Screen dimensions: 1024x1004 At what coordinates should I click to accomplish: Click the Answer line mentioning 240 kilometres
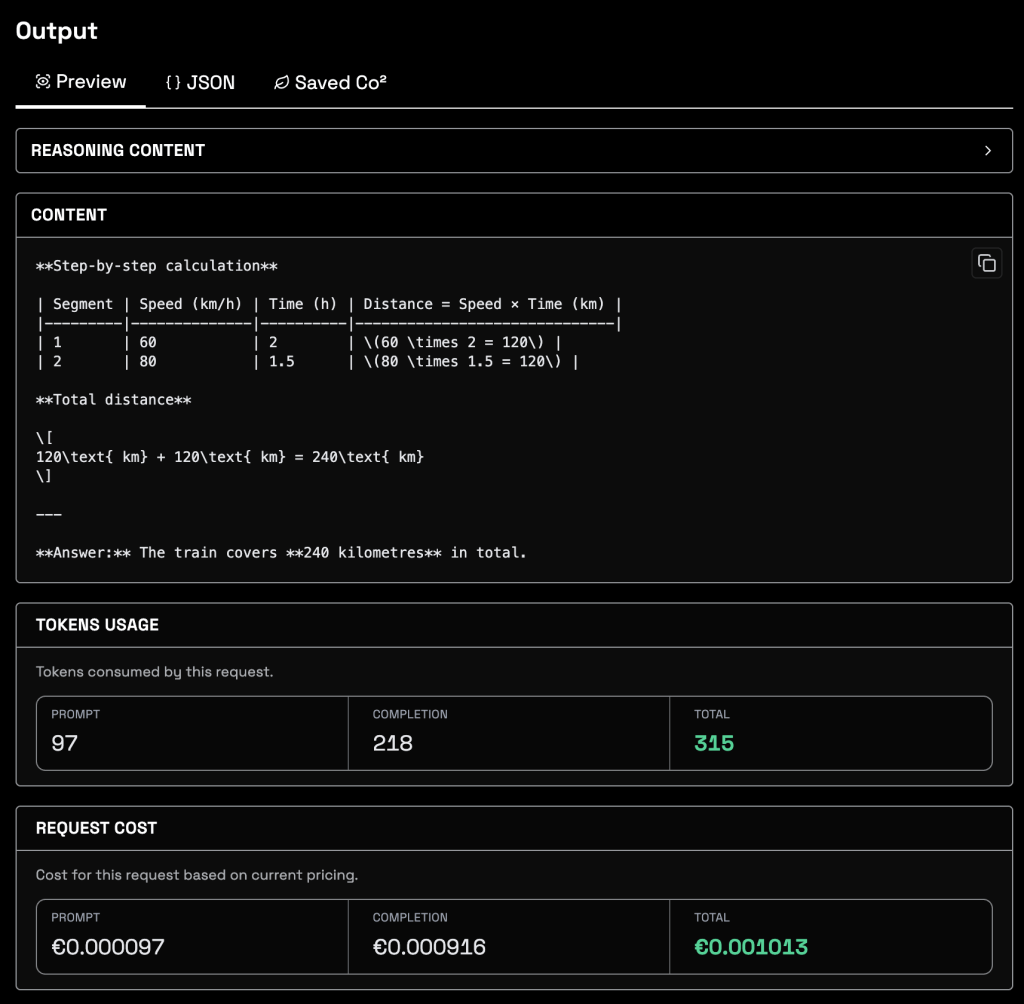280,552
